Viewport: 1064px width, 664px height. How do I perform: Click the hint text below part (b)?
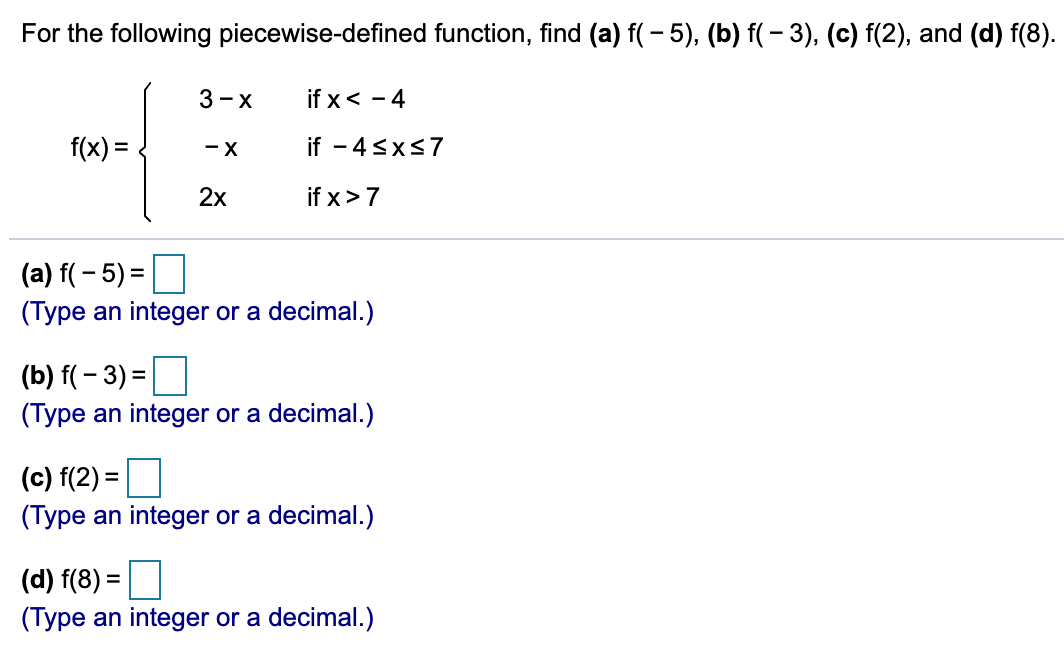[195, 413]
